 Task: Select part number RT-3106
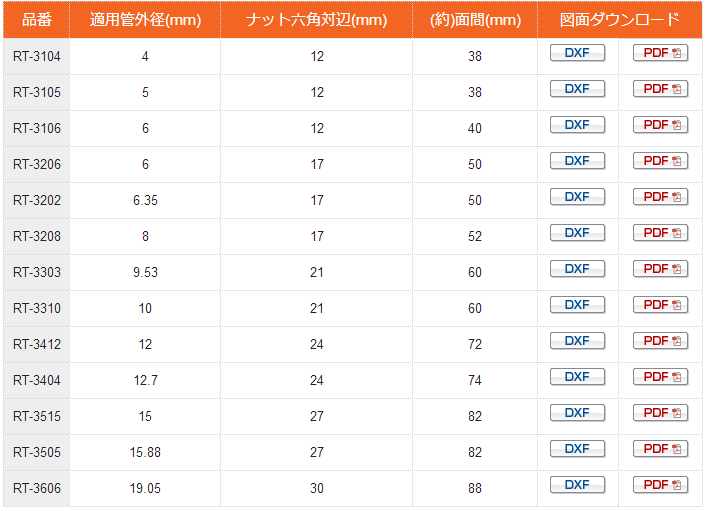coord(37,128)
